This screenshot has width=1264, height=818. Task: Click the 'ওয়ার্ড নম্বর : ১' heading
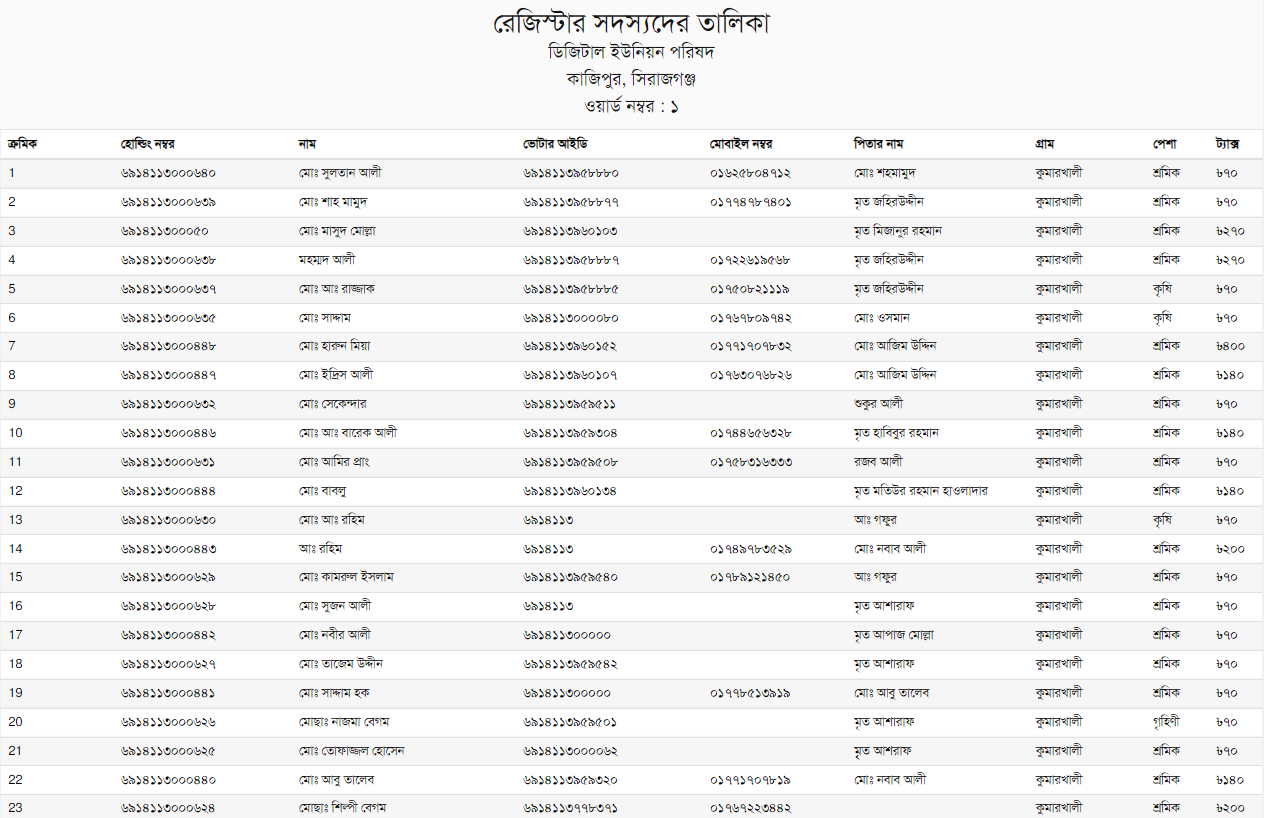pyautogui.click(x=631, y=105)
